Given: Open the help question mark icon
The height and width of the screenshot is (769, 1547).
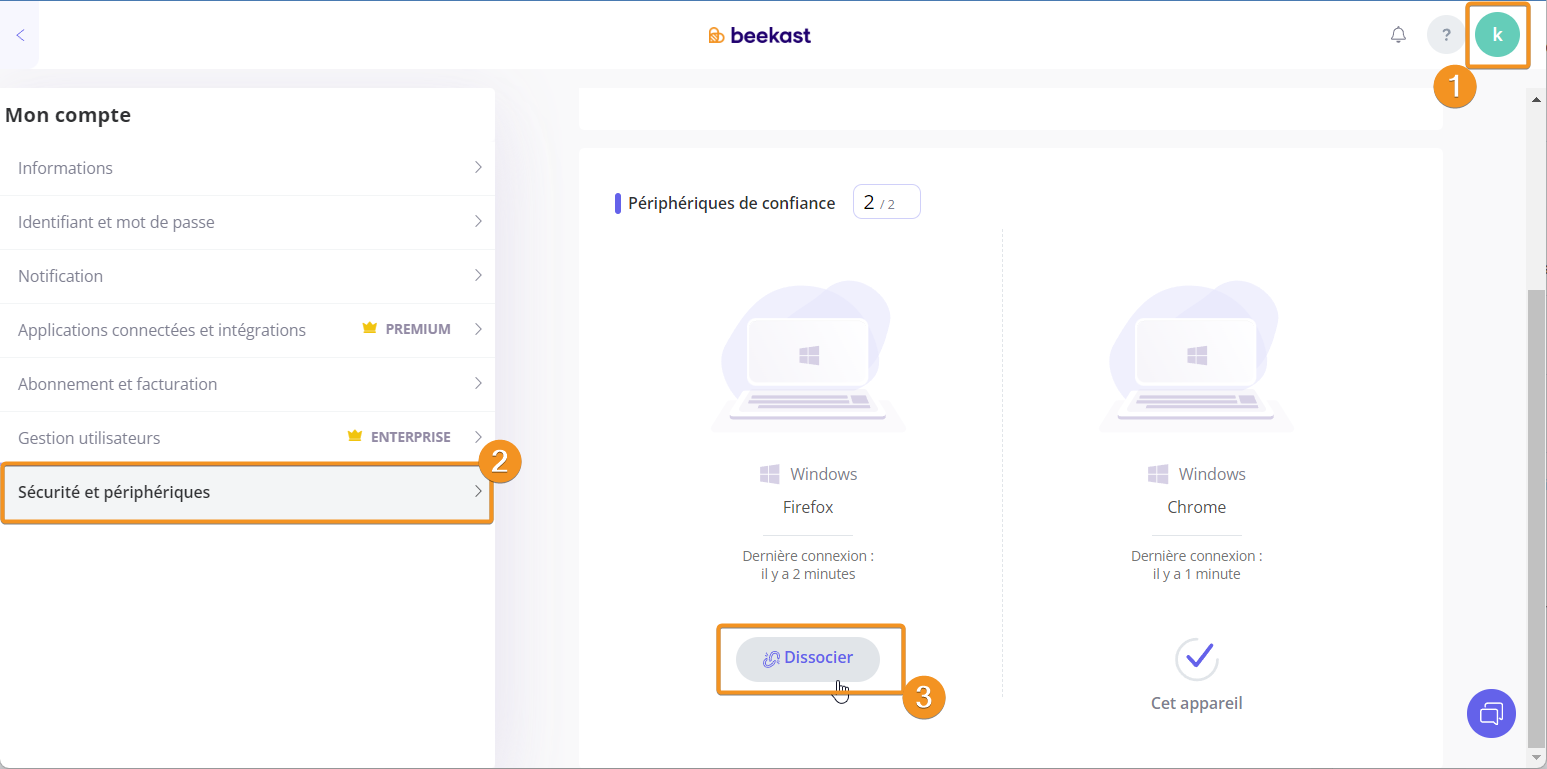Looking at the screenshot, I should pos(1446,35).
